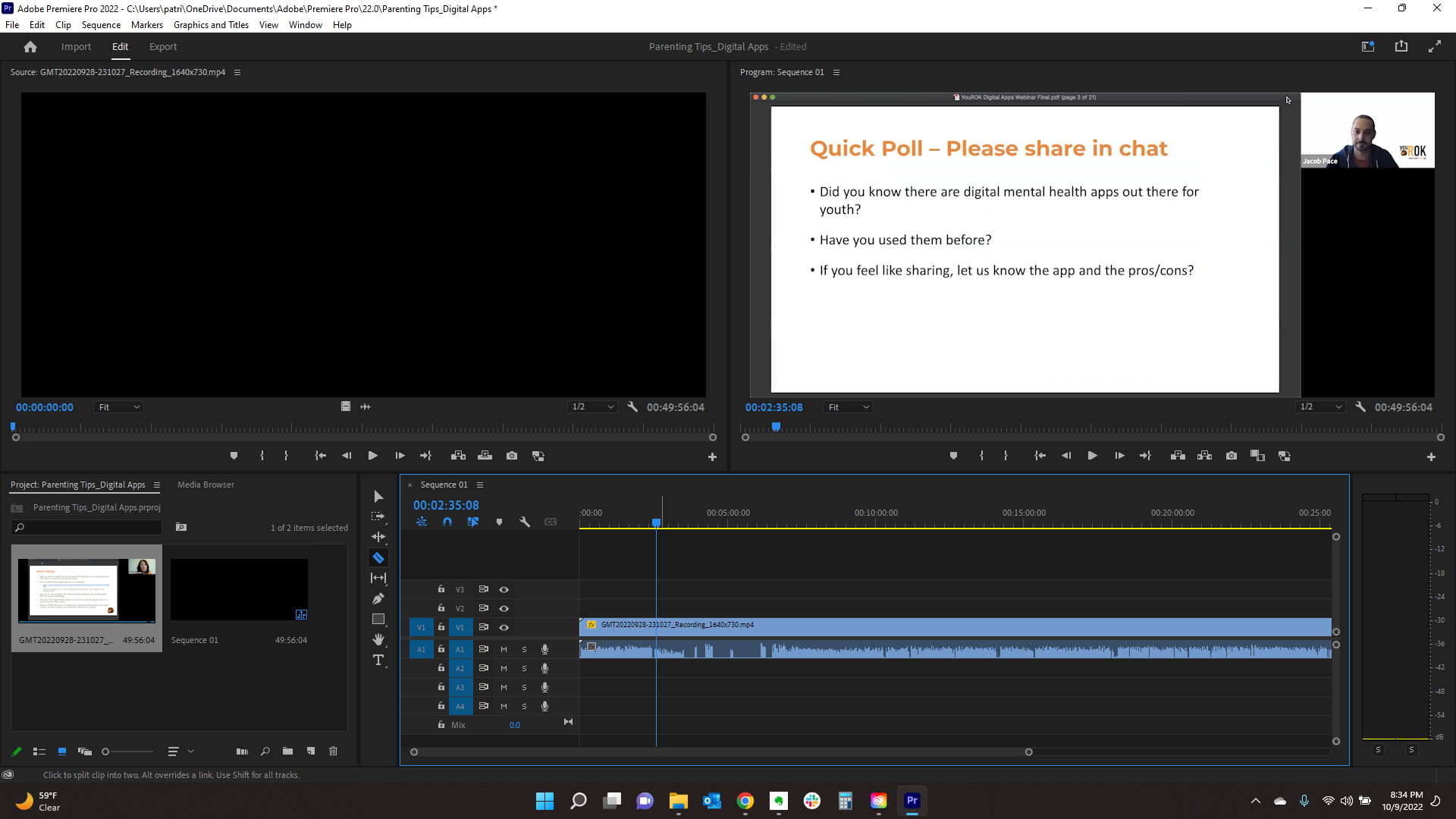Change playback resolution via 1/2 dropdown

pyautogui.click(x=1319, y=406)
